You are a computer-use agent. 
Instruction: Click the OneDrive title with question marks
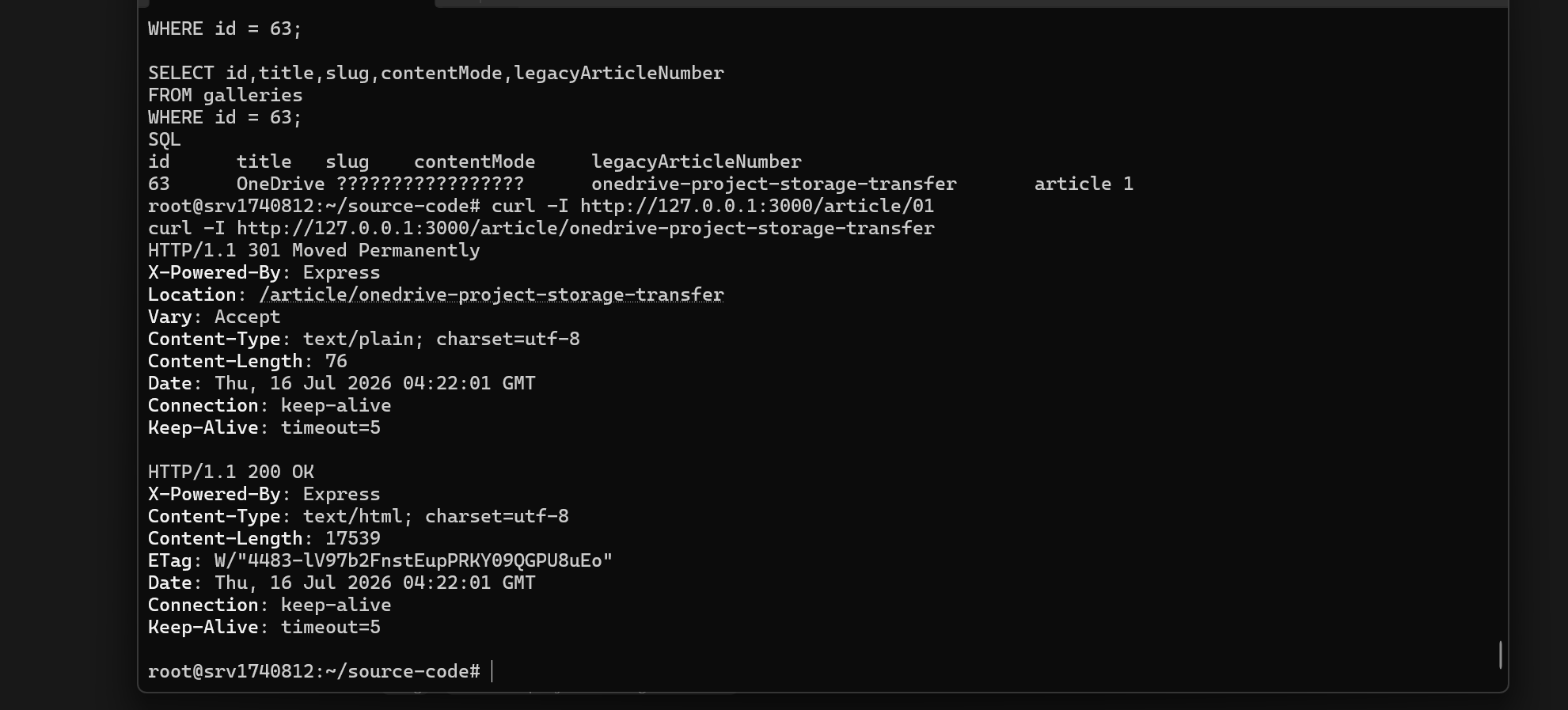380,184
